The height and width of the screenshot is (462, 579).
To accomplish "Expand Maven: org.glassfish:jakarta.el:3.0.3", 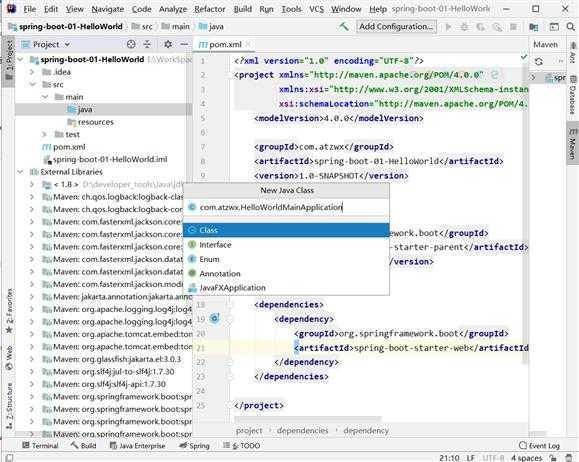I will (32, 359).
